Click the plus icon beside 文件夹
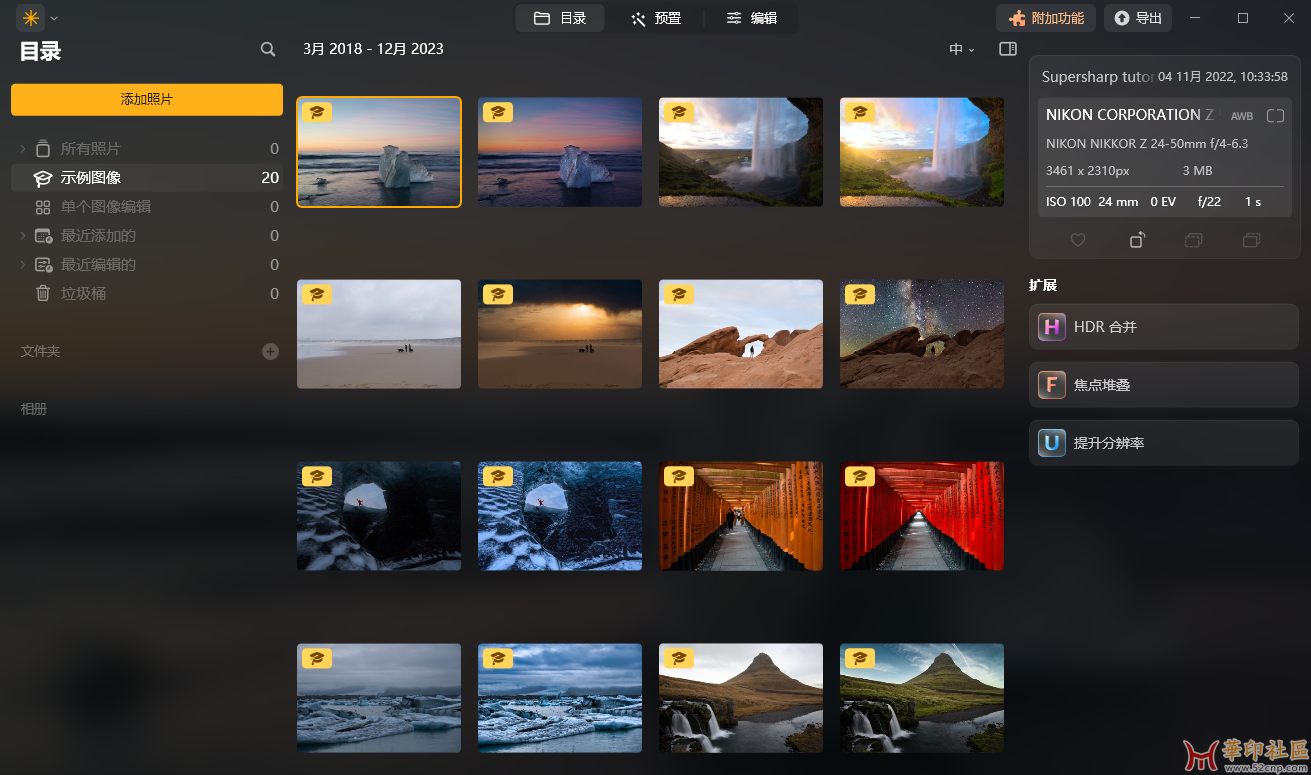1311x775 pixels. coord(270,351)
